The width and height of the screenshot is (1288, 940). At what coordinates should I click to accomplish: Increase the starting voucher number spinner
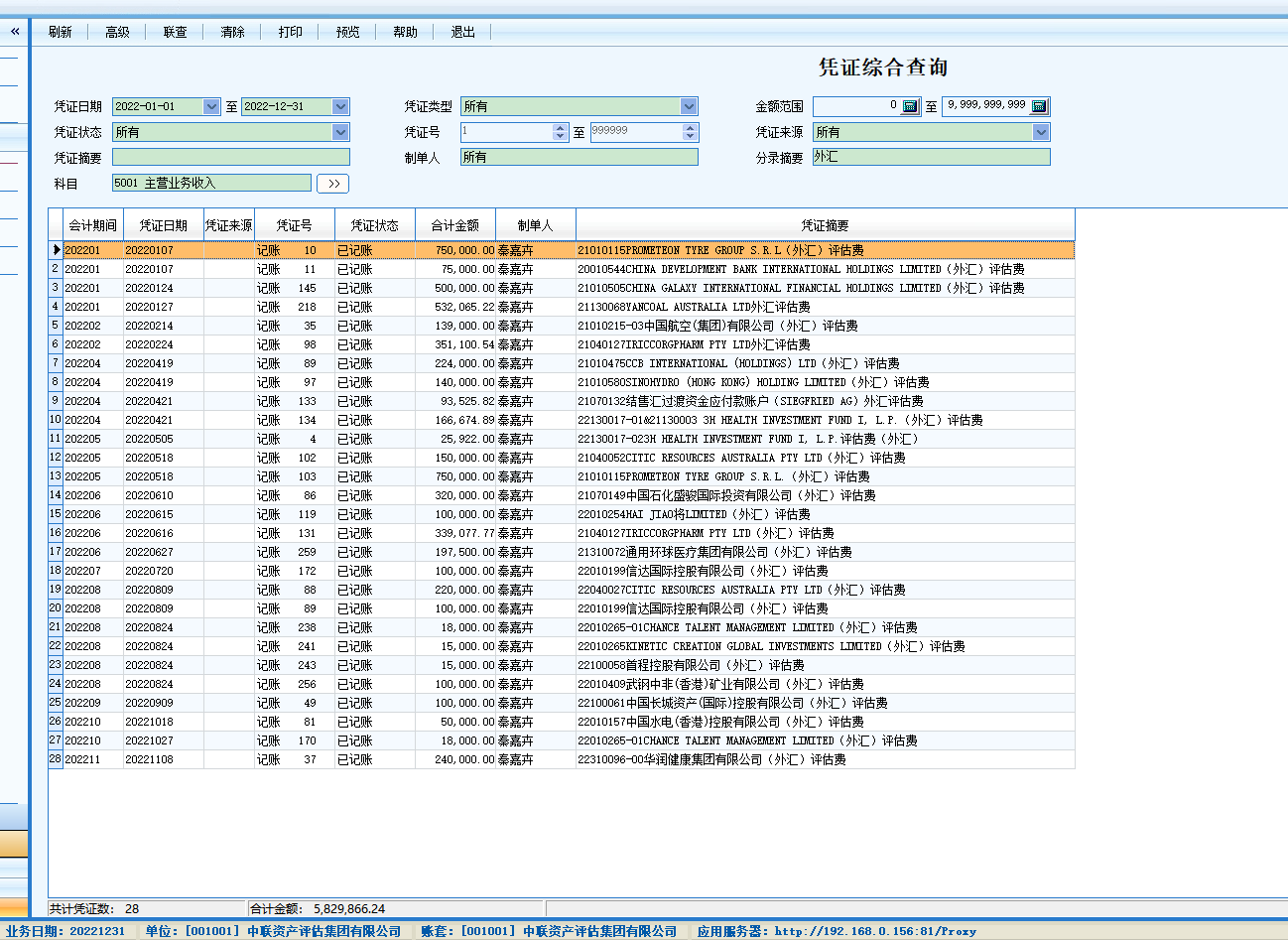pyautogui.click(x=561, y=128)
